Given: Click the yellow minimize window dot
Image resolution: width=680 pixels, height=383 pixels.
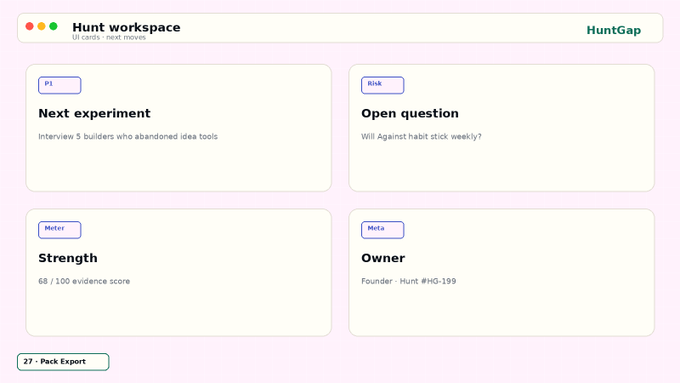Looking at the screenshot, I should [42, 26].
